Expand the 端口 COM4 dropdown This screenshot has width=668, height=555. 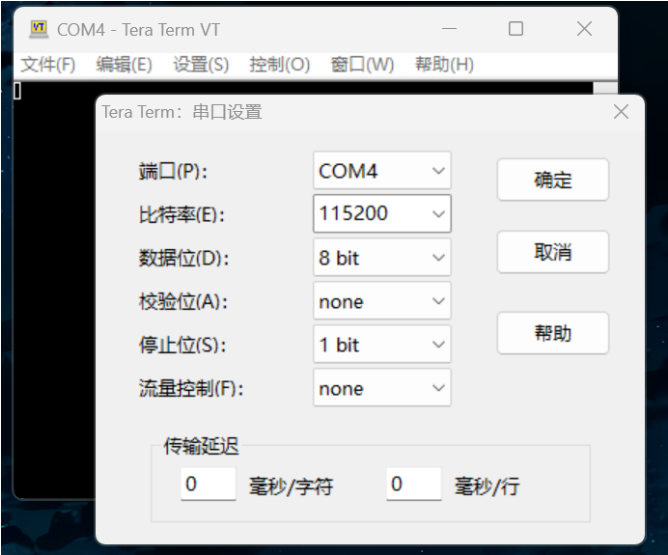coord(382,170)
